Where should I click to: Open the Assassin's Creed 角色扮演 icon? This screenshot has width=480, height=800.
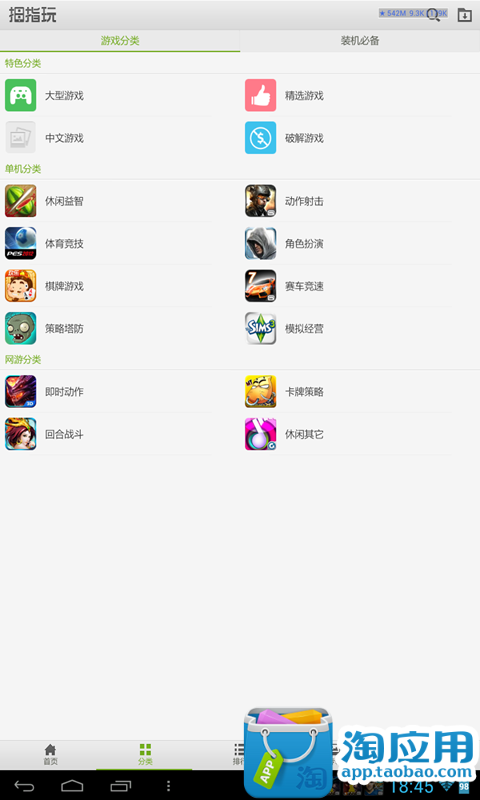pyautogui.click(x=260, y=243)
